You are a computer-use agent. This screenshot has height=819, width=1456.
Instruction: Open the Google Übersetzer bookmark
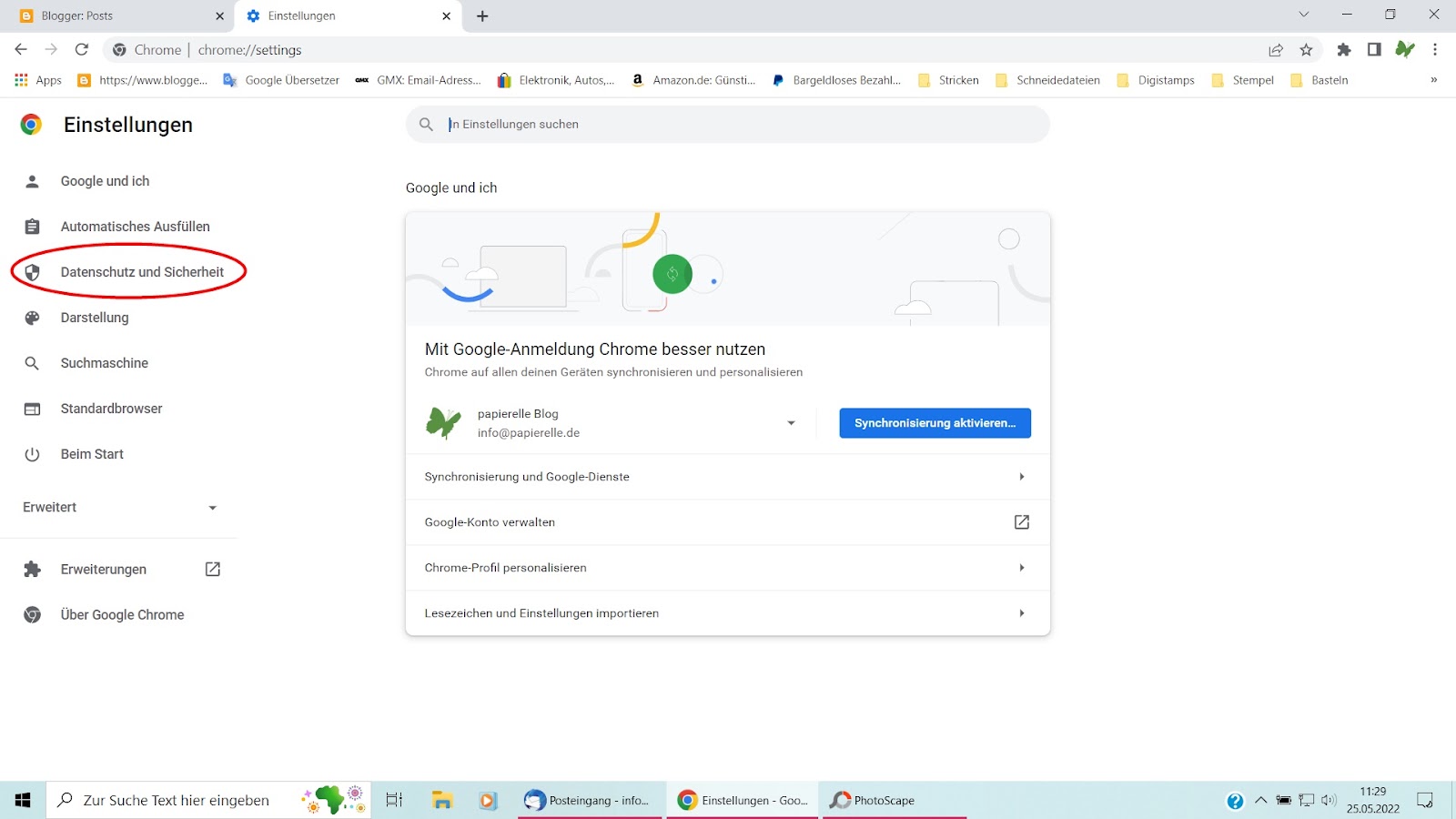(x=280, y=80)
